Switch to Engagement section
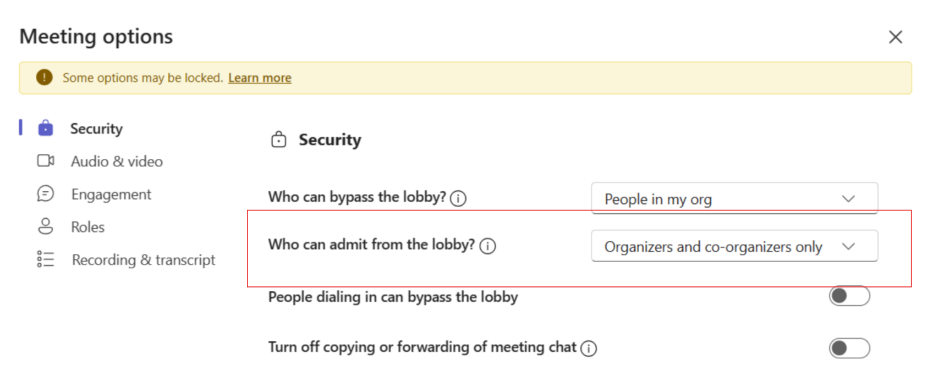Viewport: 933px width, 371px height. click(111, 194)
